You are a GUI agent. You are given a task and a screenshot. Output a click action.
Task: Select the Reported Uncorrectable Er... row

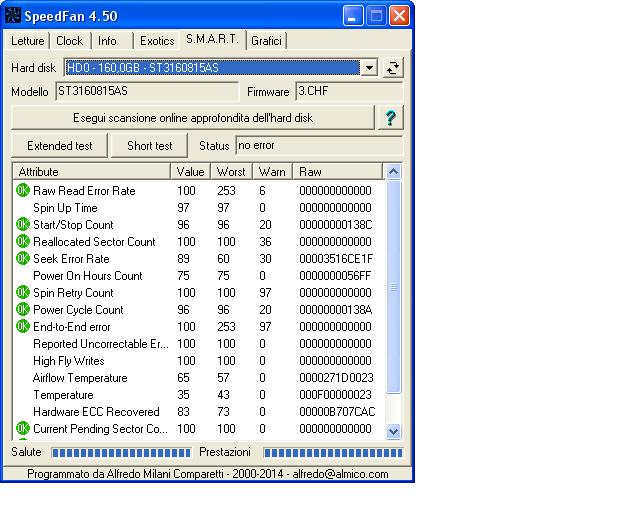click(x=199, y=343)
